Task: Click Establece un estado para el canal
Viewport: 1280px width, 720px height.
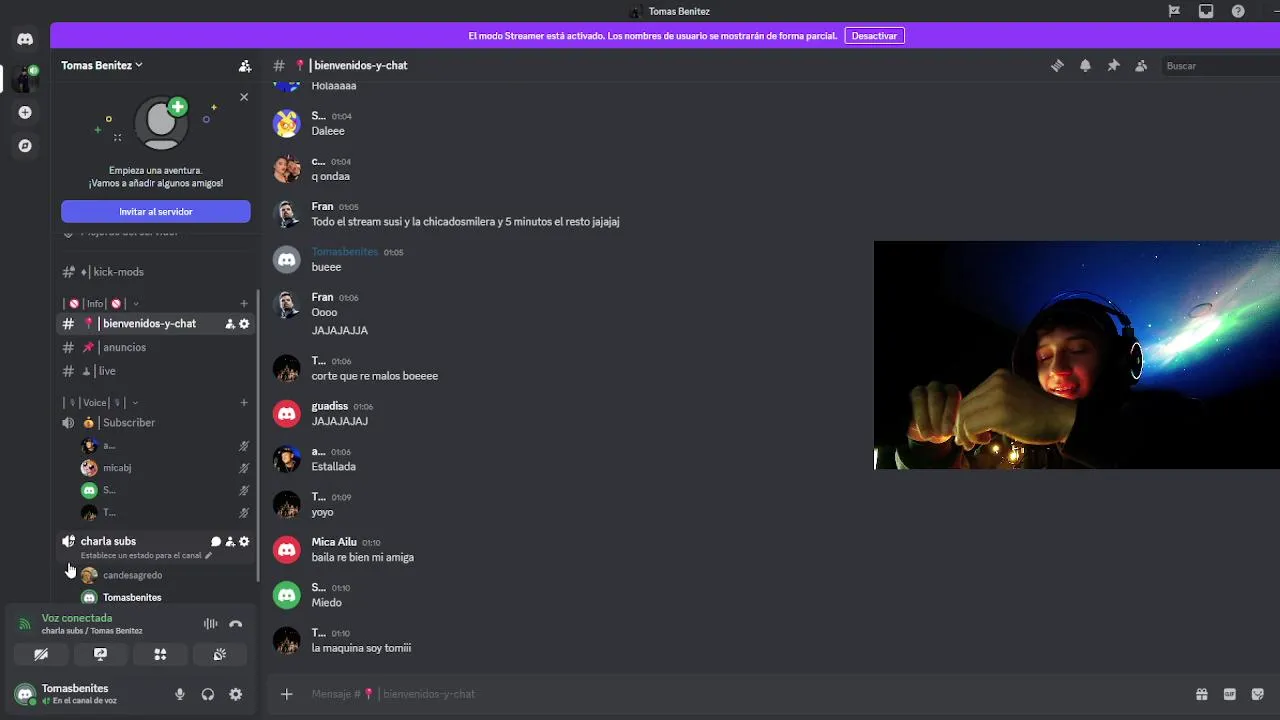Action: (141, 555)
